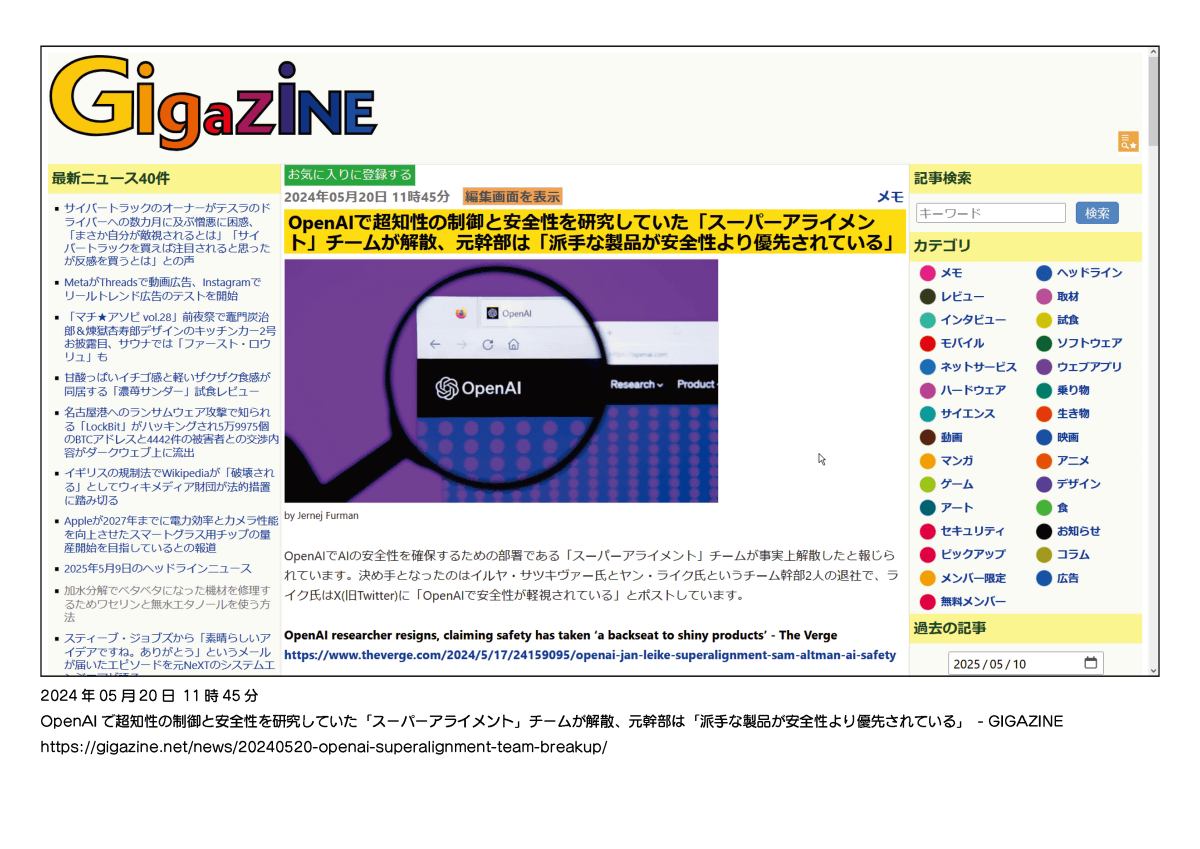The image size is (1200, 849).
Task: Click the olive dot beside コラム
Action: 1044,554
